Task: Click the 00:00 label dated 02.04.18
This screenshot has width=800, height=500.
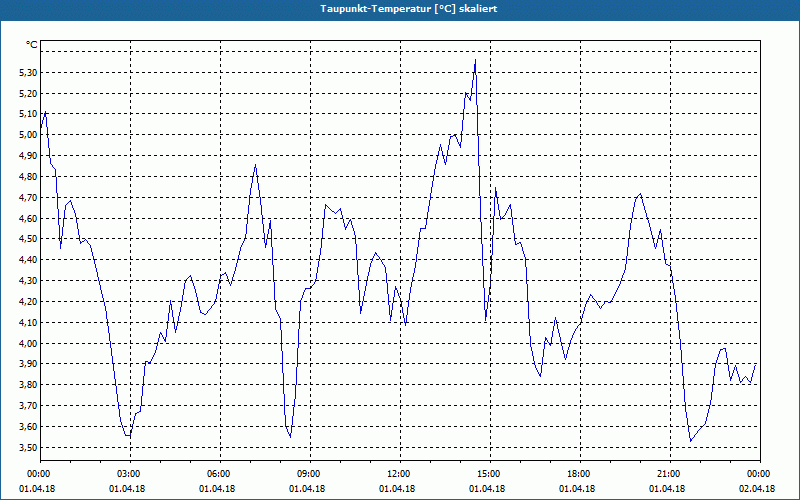Action: 759,474
